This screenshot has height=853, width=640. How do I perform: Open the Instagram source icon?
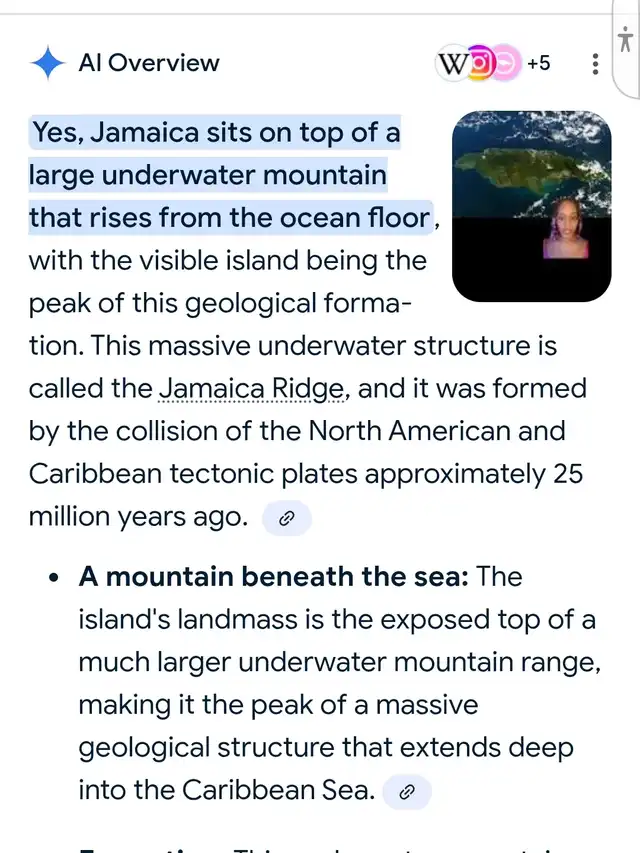point(482,63)
